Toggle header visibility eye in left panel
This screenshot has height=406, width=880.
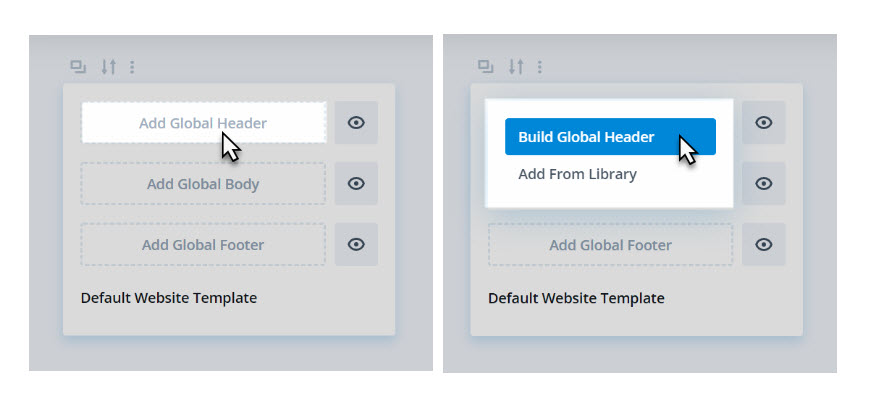coord(356,122)
